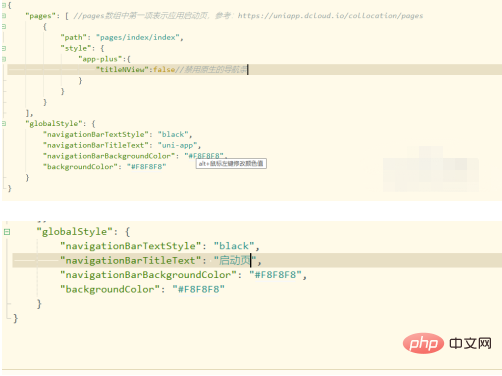Click lower snippet backgroundColor "#F8F8F8" value
The image size is (502, 376).
tap(199, 289)
